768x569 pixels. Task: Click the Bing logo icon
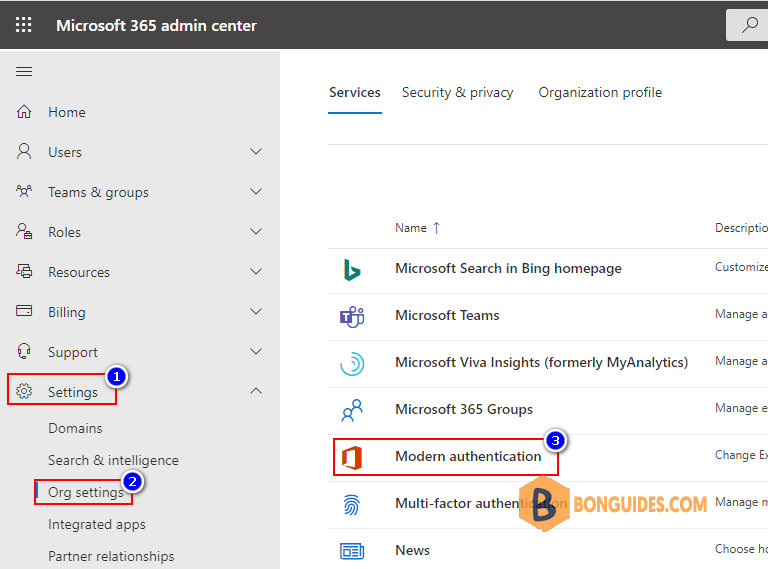click(352, 269)
